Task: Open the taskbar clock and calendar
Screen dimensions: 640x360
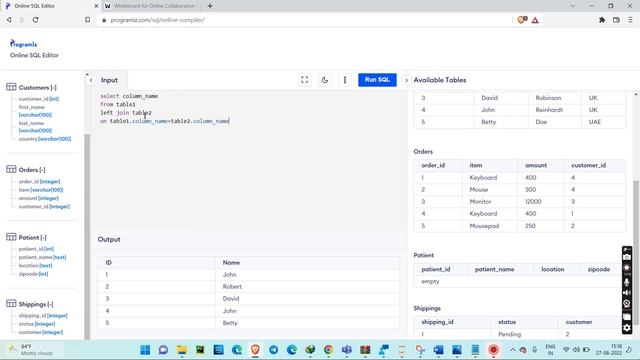Action: (x=608, y=350)
